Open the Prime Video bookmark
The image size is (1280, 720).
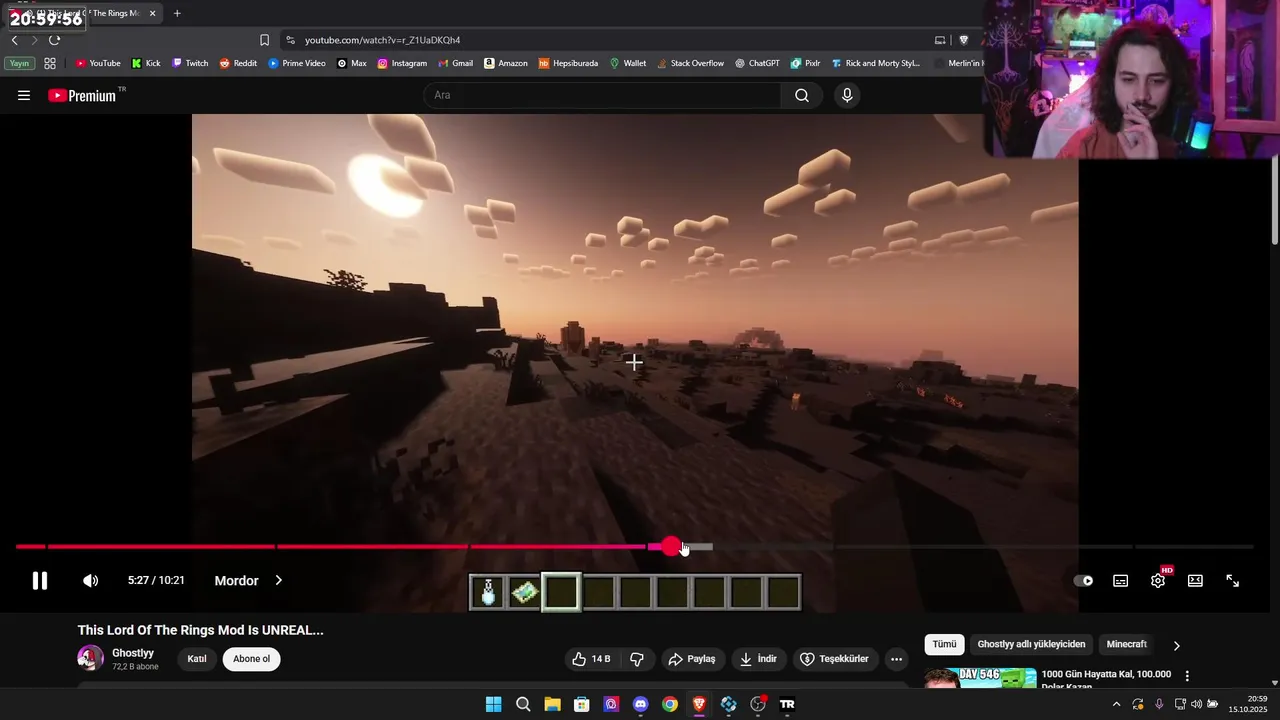point(297,63)
